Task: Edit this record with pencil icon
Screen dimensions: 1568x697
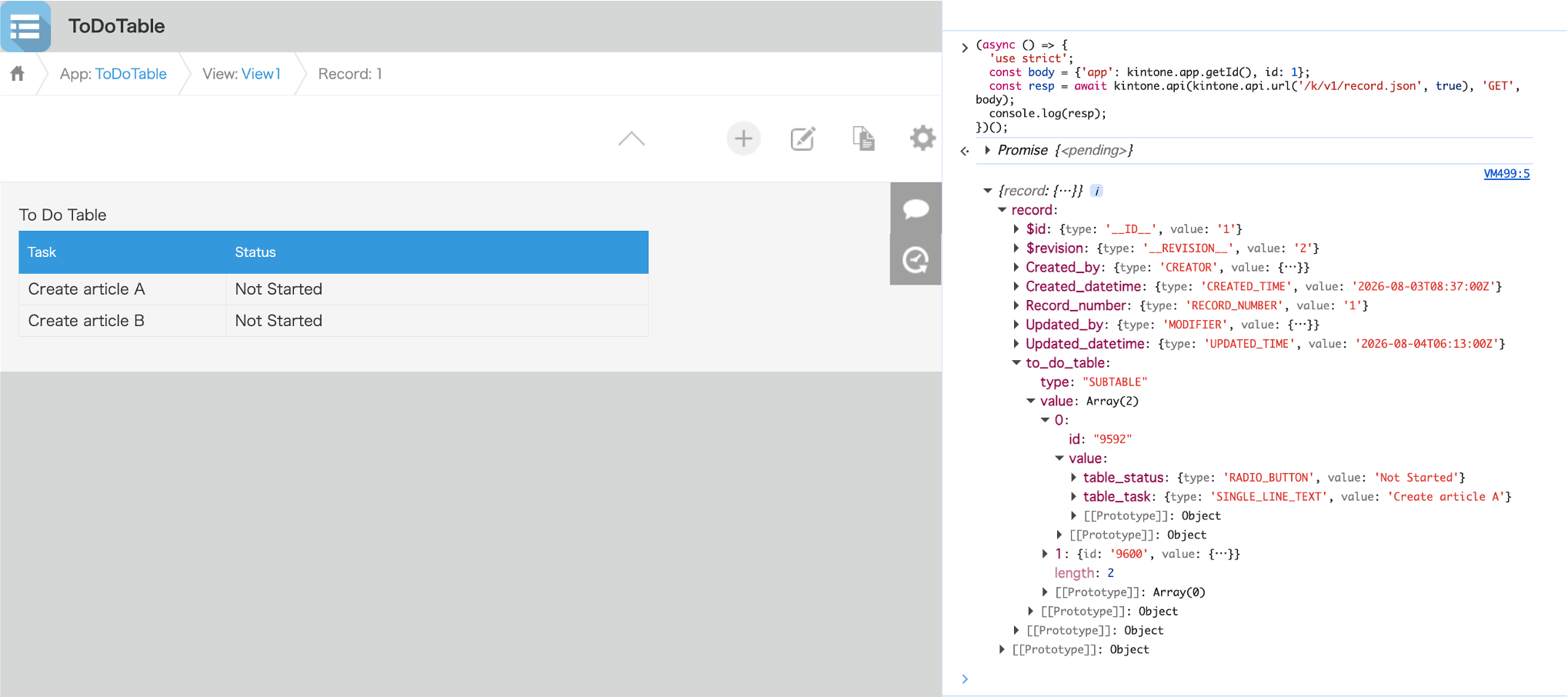Action: pos(802,138)
